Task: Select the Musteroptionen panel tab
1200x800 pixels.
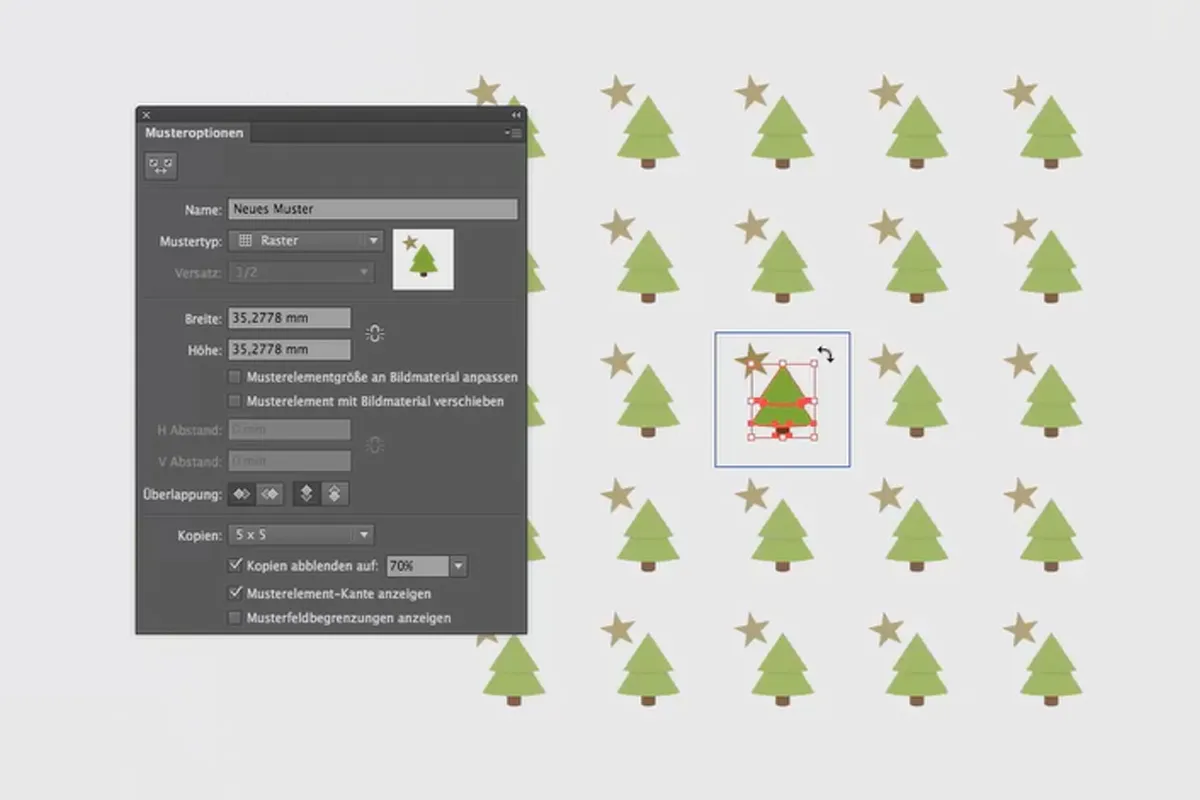Action: coord(194,132)
